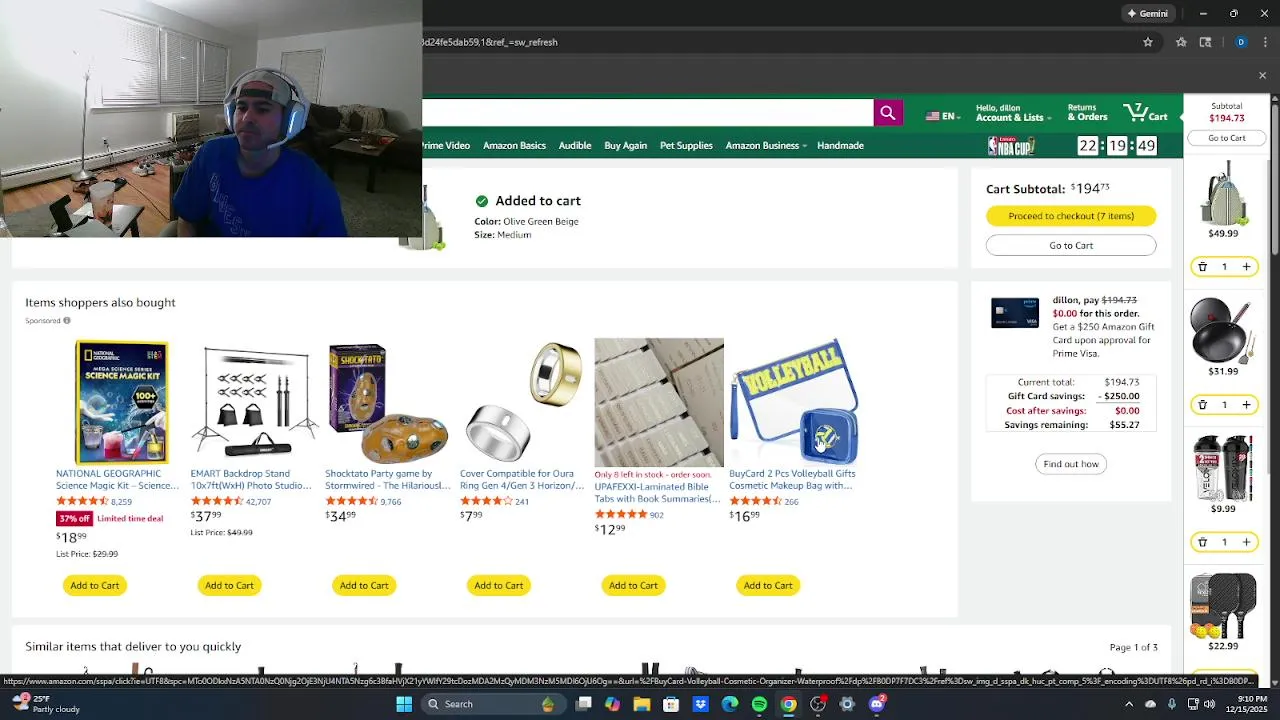Screen dimensions: 1280x720
Task: Add Shocktato Party game to cart
Action: click(x=364, y=585)
